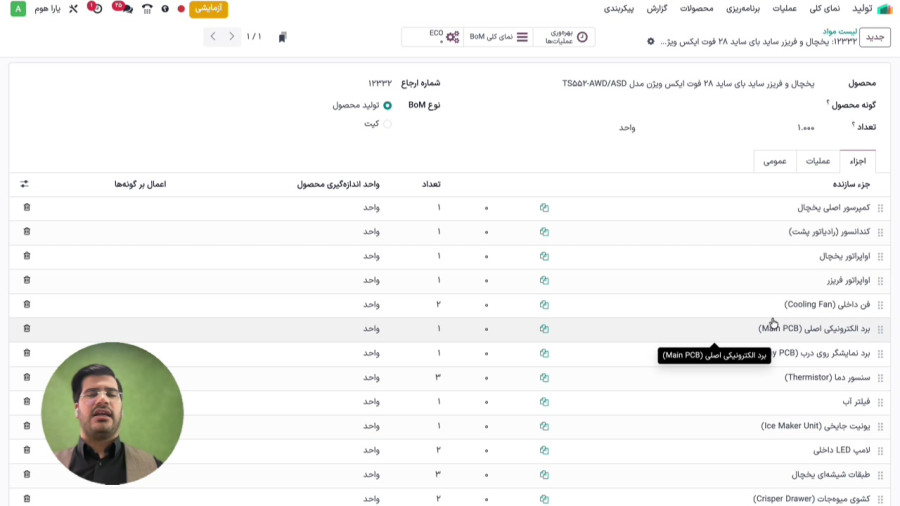
Task: Click the quantity field showing ۱.۰۰۰
Action: coord(805,128)
